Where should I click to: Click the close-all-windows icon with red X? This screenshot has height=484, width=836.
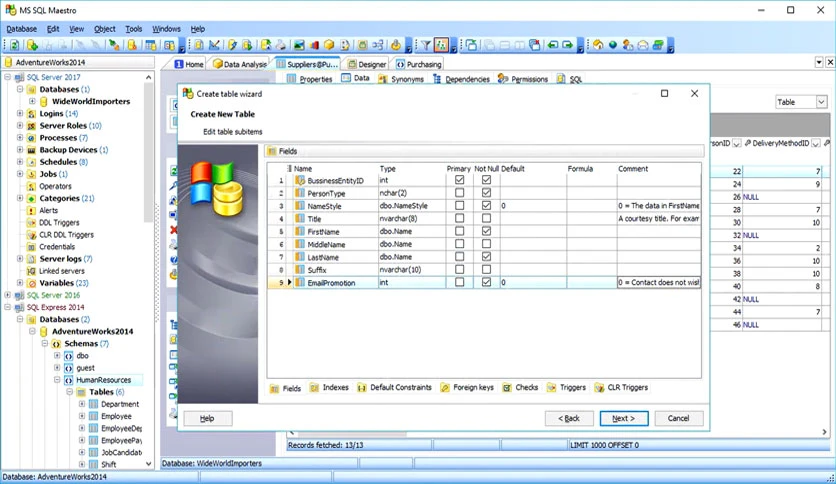535,45
